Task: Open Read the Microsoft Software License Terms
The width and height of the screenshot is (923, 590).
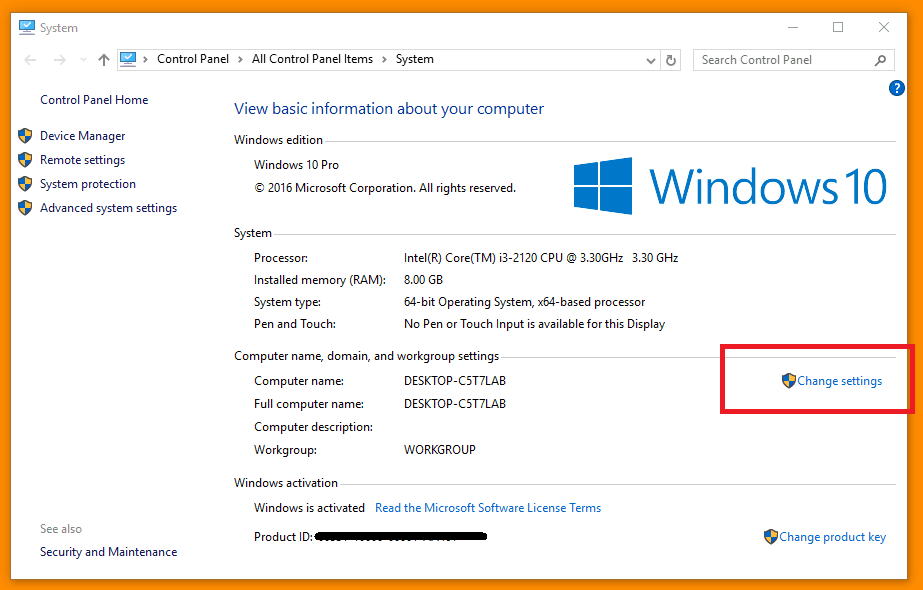Action: 488,508
